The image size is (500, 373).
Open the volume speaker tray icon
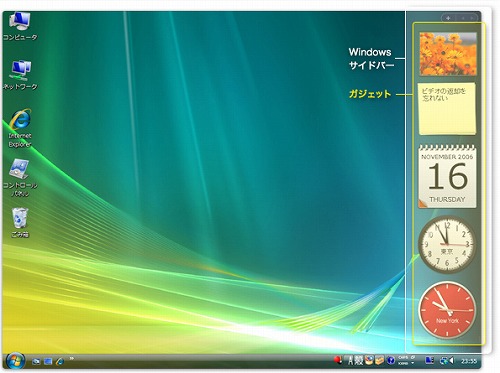click(x=452, y=360)
